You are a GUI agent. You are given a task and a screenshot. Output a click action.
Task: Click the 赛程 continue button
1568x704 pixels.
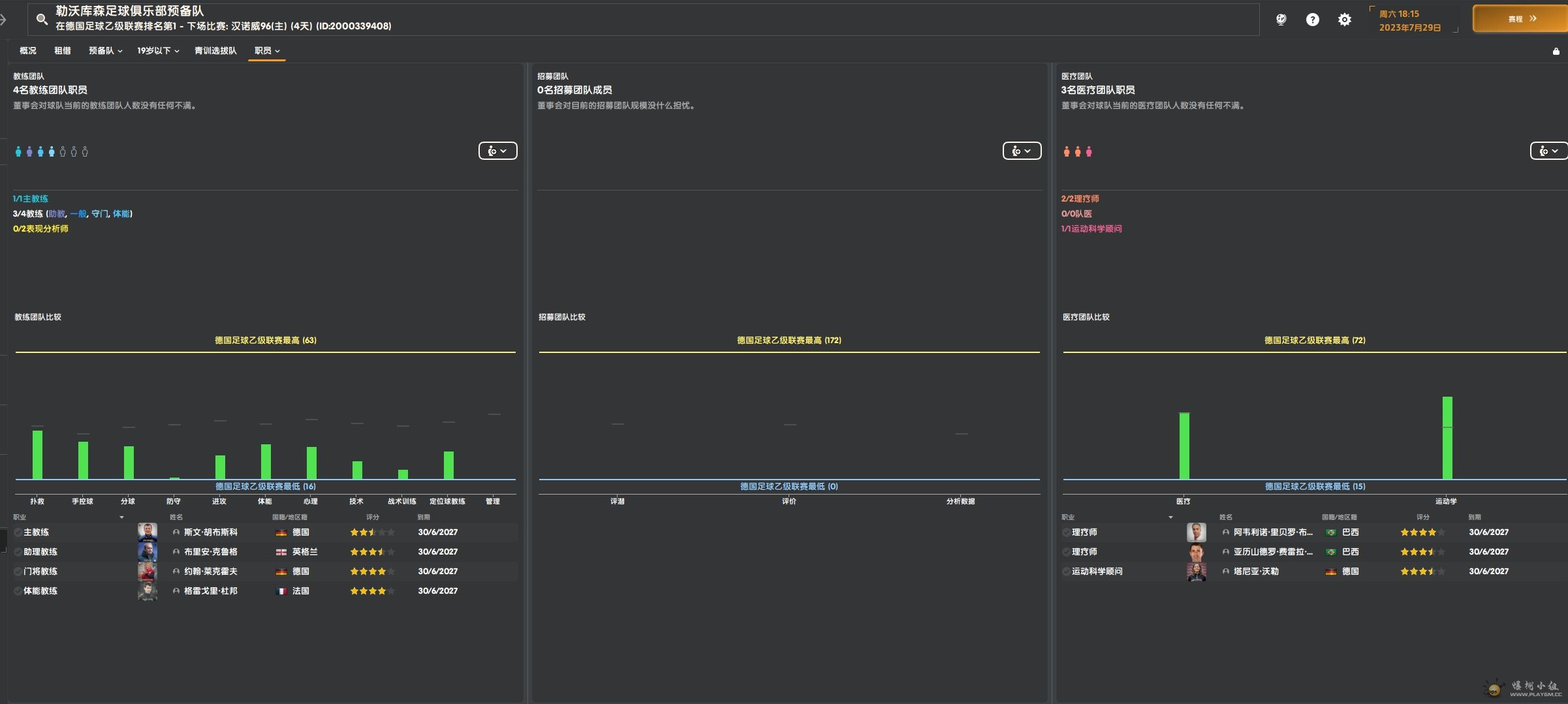[x=1520, y=19]
